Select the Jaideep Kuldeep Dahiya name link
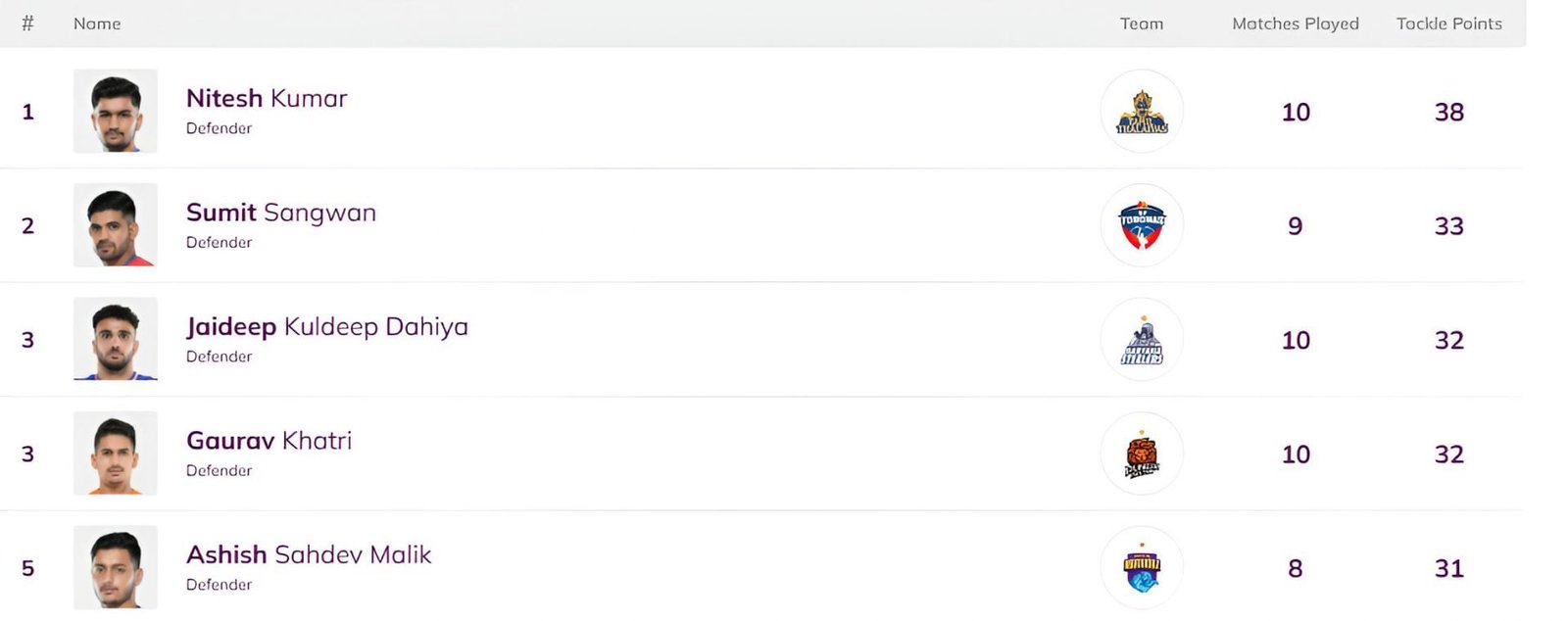The image size is (1568, 621). tap(327, 327)
